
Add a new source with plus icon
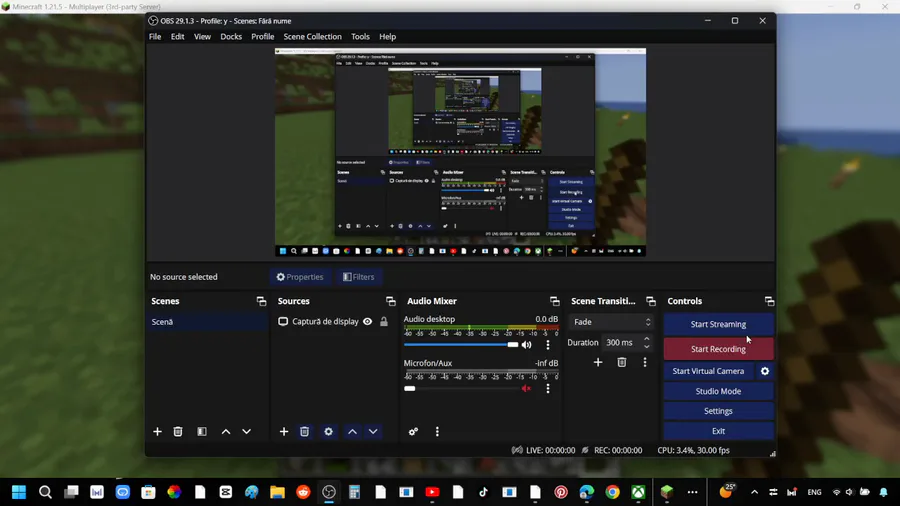click(x=284, y=431)
